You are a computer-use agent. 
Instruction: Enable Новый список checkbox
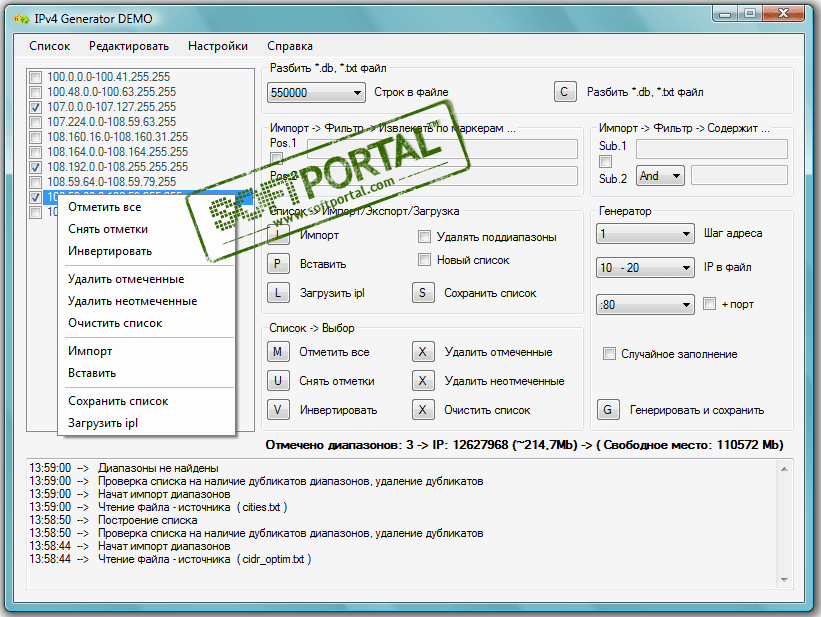coord(424,260)
